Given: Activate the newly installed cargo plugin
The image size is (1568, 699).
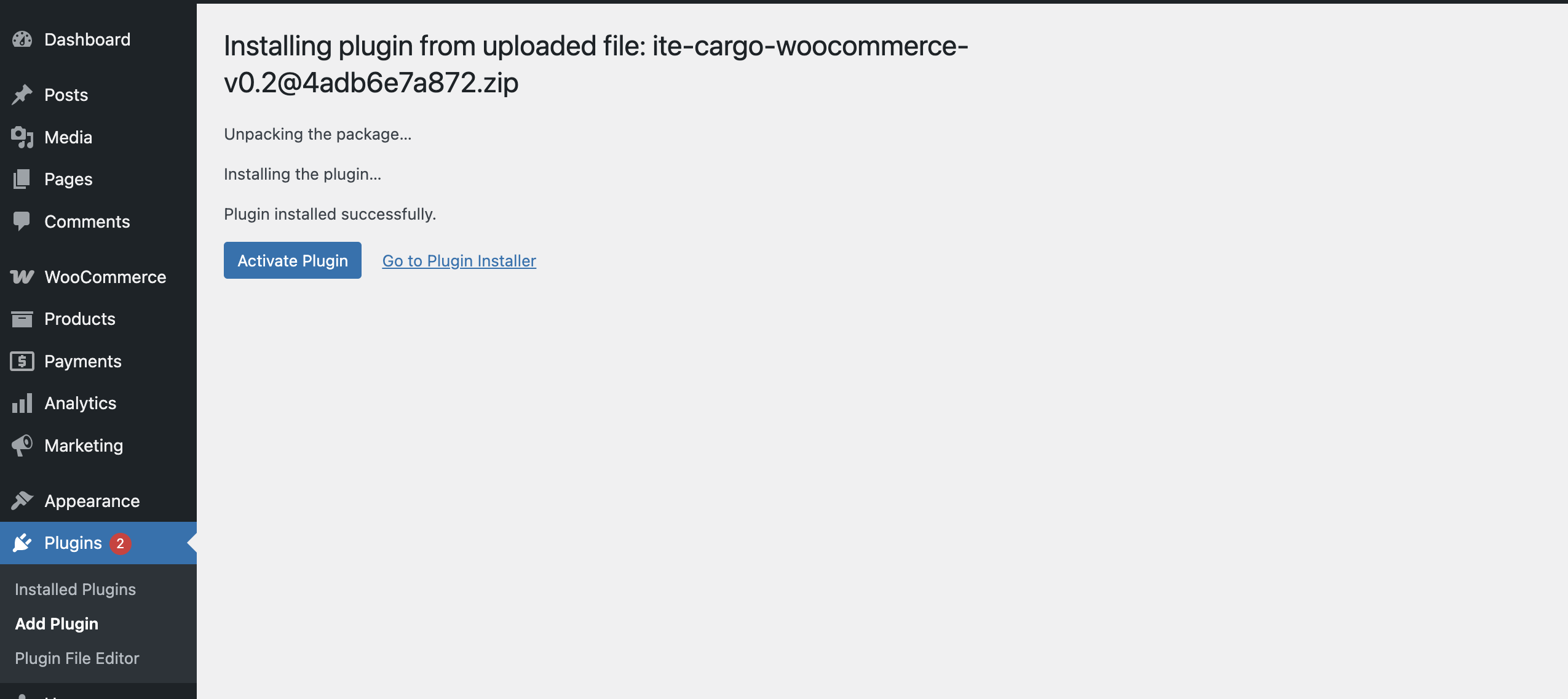Looking at the screenshot, I should click(293, 260).
